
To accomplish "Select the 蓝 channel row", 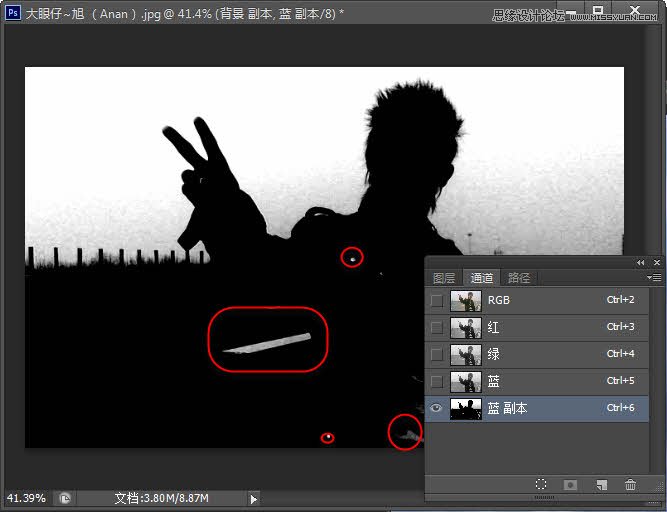I will click(550, 381).
